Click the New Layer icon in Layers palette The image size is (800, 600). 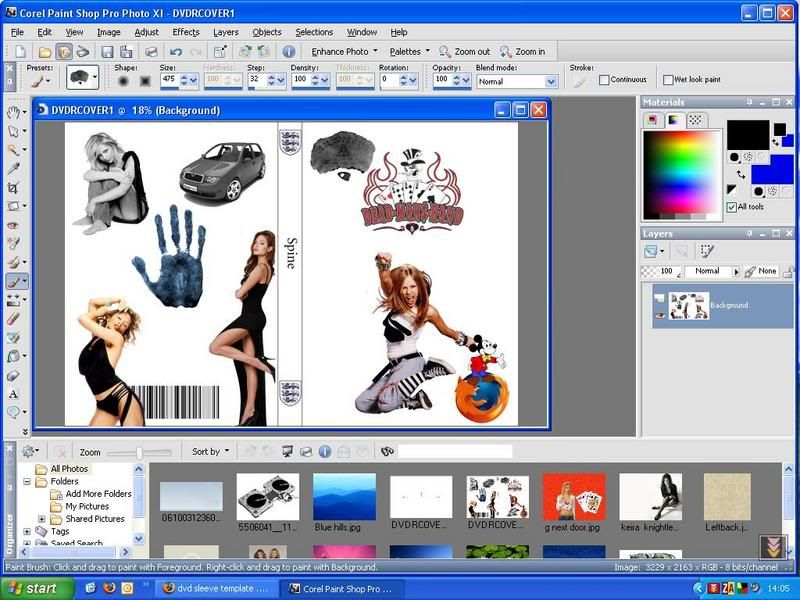(651, 251)
